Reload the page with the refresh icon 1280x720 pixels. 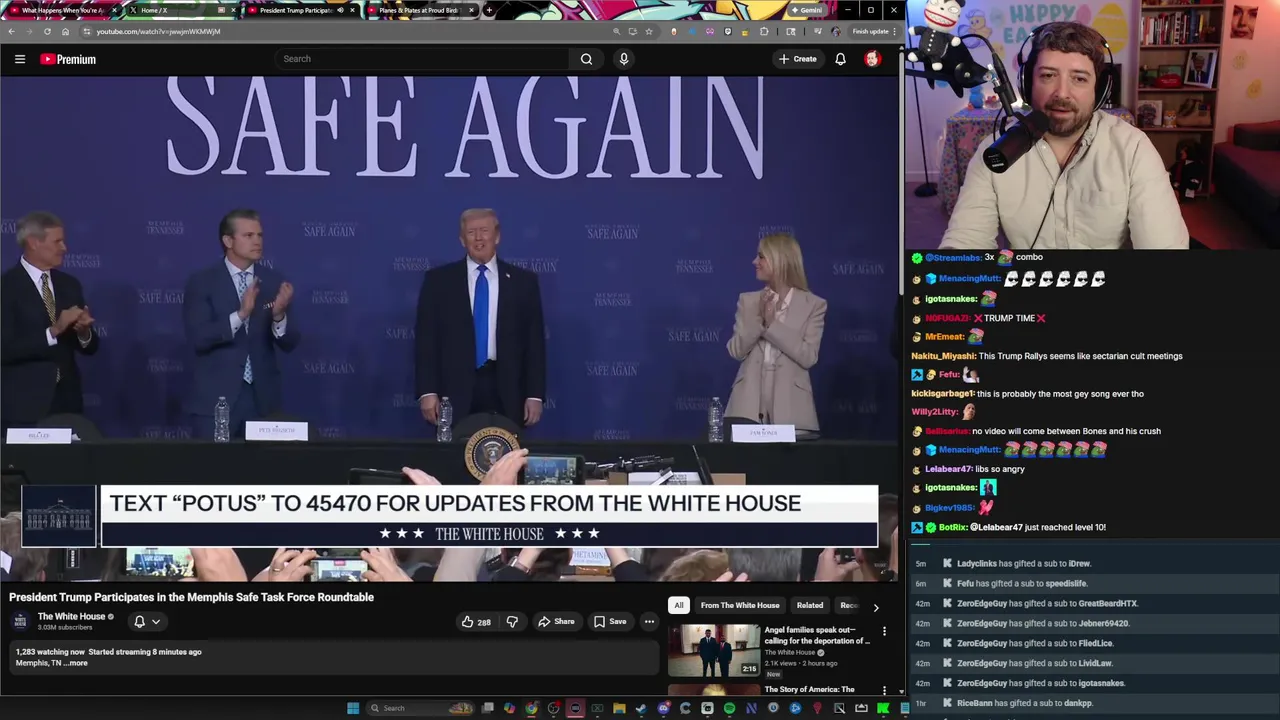pyautogui.click(x=47, y=31)
